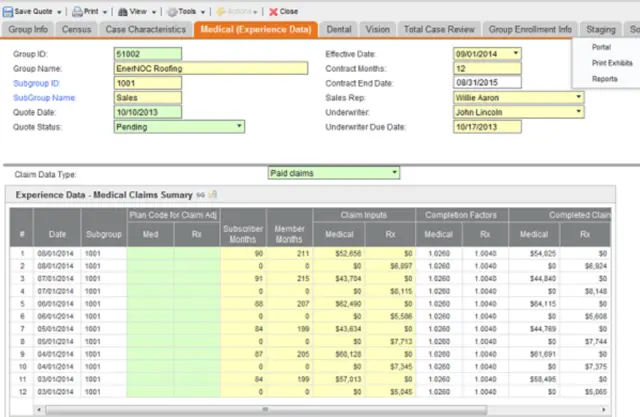Switch to the Census tab
Screen dimensions: 640x417
click(x=76, y=29)
